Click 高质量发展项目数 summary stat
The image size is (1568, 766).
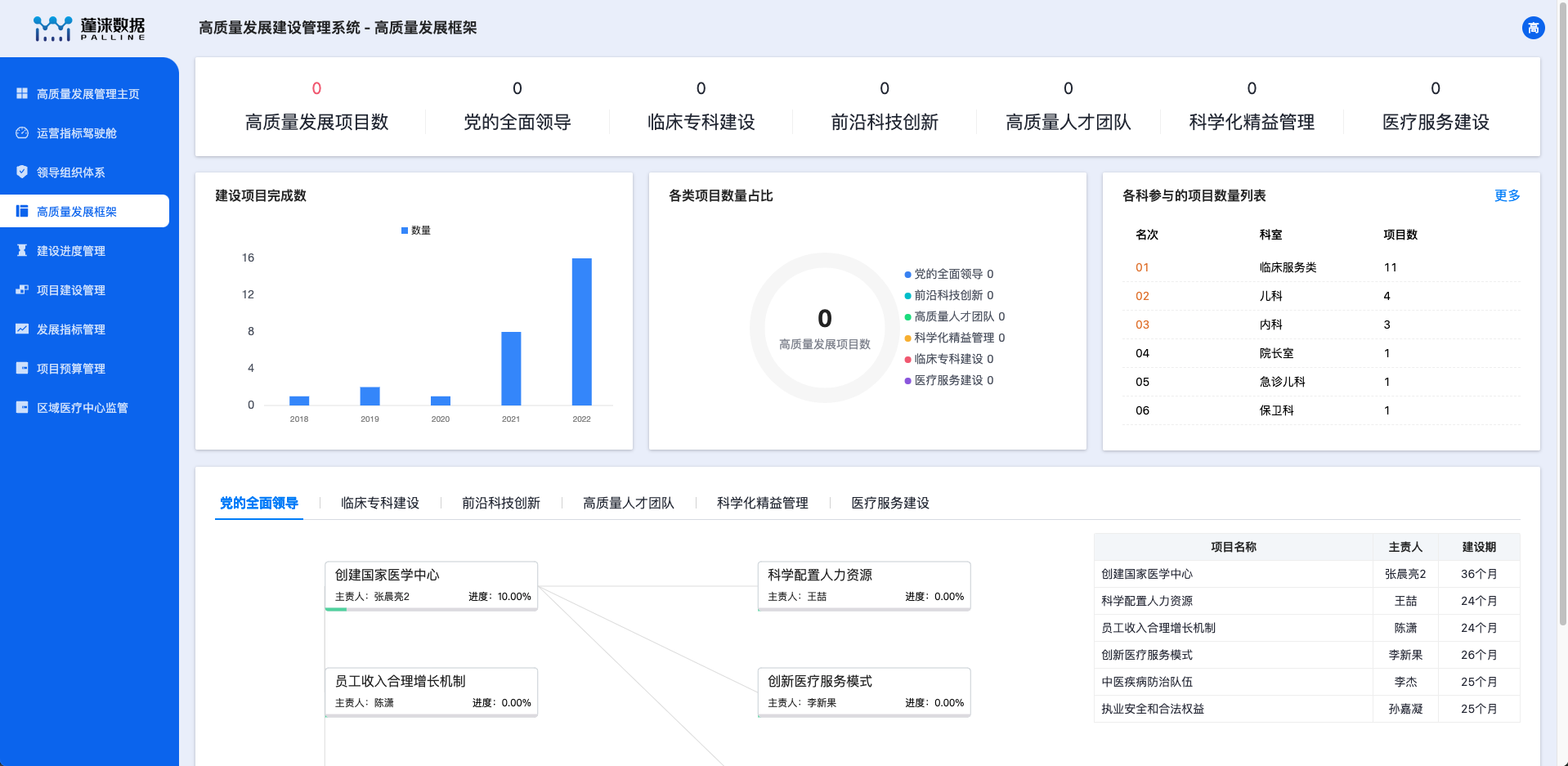tap(316, 107)
